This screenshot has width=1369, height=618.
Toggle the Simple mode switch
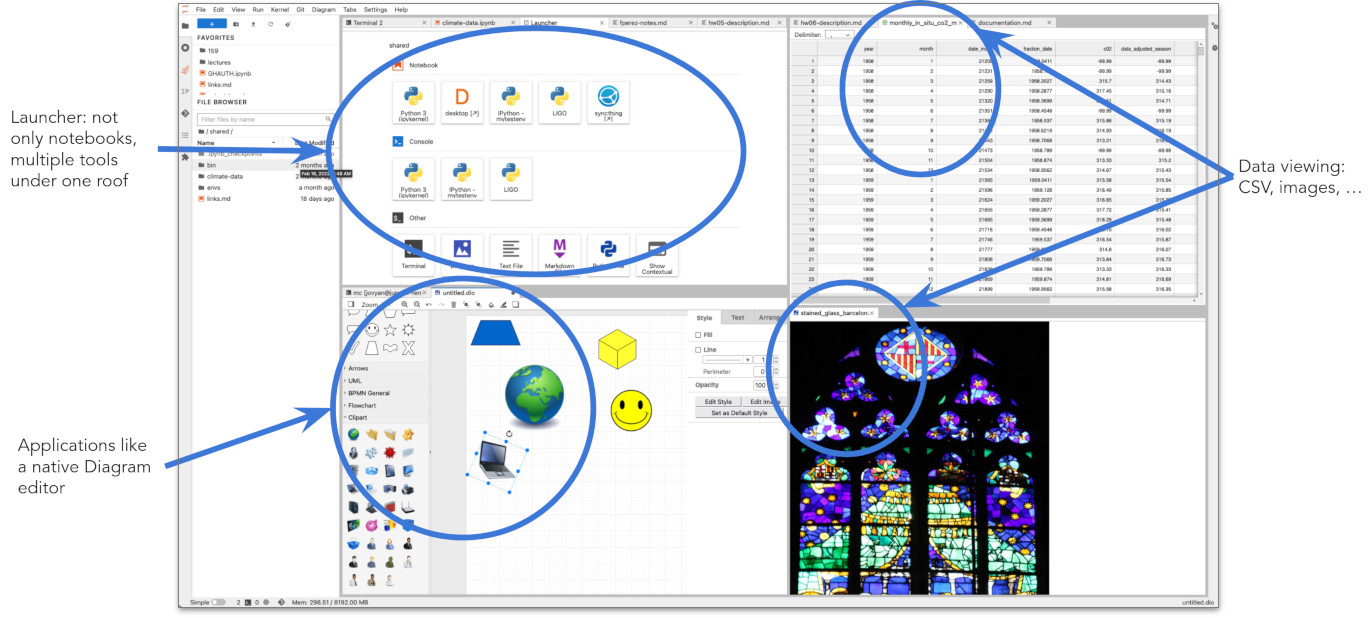[x=218, y=602]
